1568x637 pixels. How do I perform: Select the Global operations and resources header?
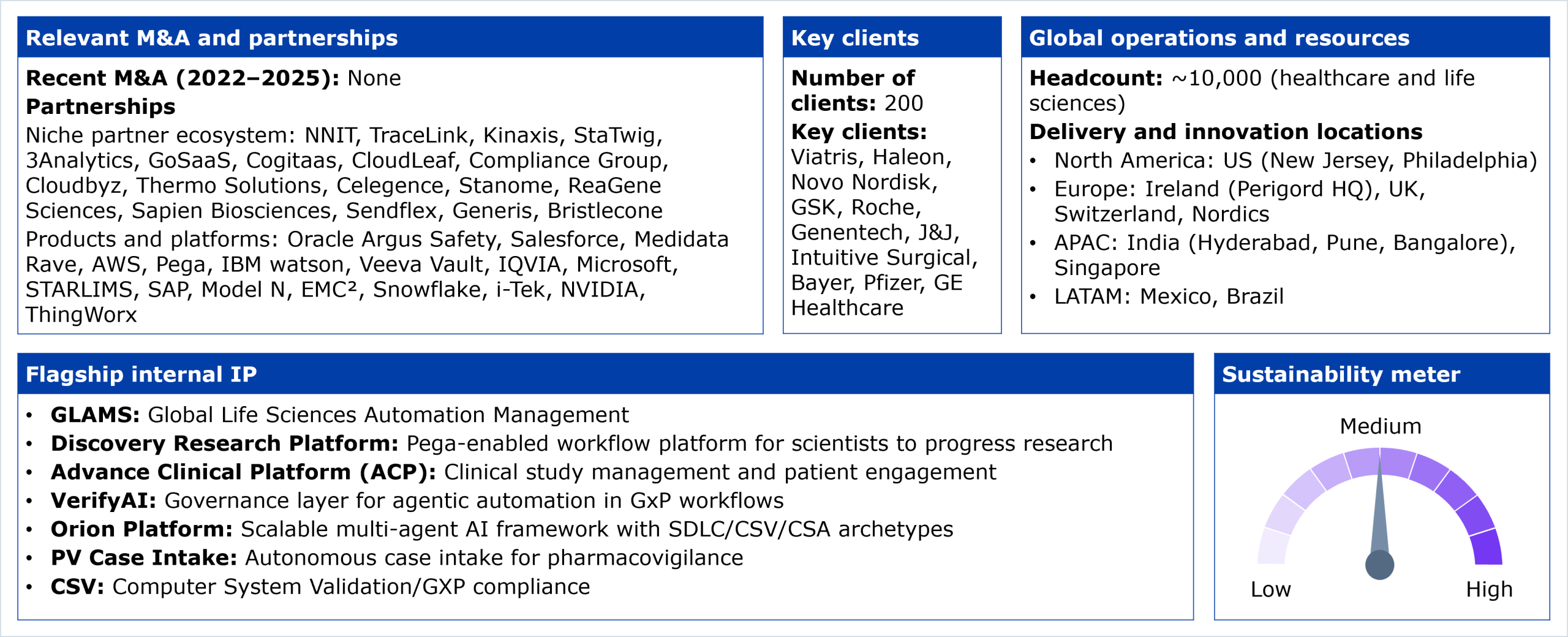(1219, 38)
